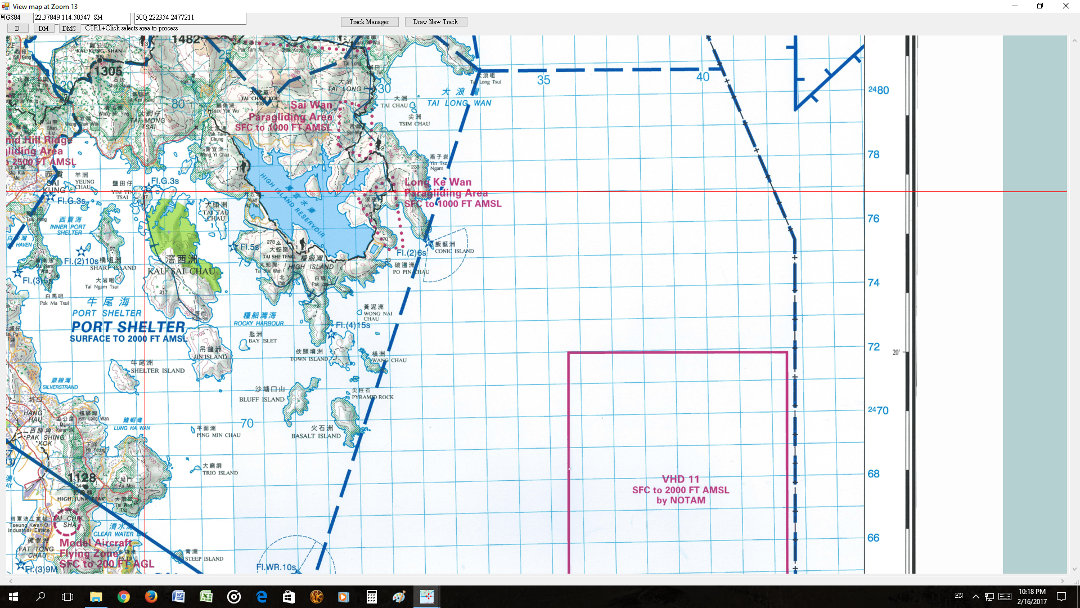Click the ROCKY HARBOUR label
Viewport: 1080px width, 608px height.
258,324
